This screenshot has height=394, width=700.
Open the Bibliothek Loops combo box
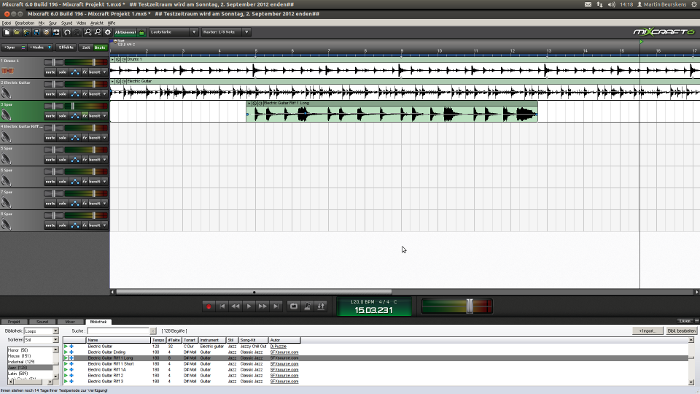pos(41,331)
